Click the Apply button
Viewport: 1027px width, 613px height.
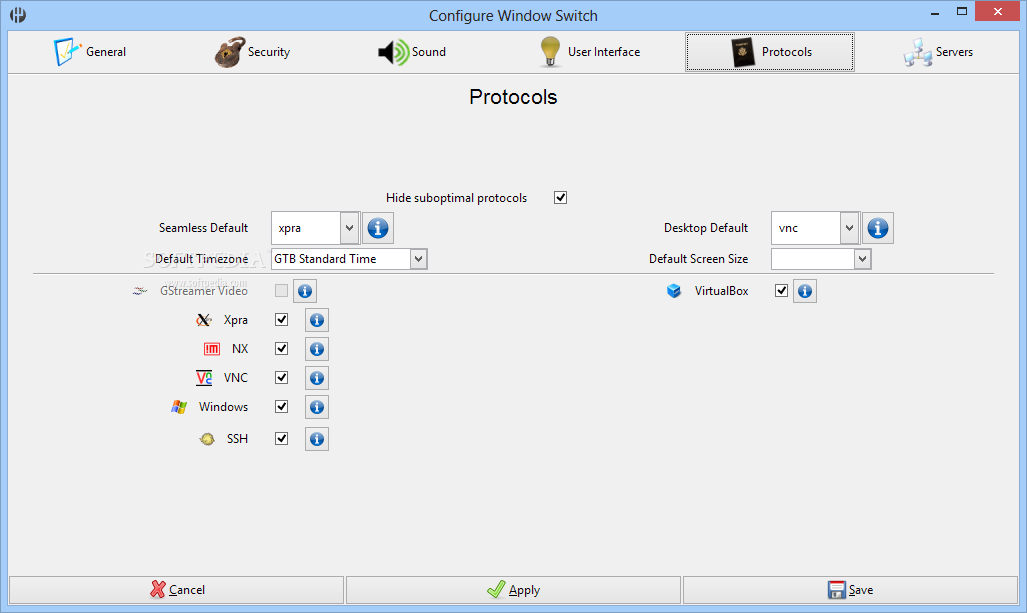(x=513, y=590)
